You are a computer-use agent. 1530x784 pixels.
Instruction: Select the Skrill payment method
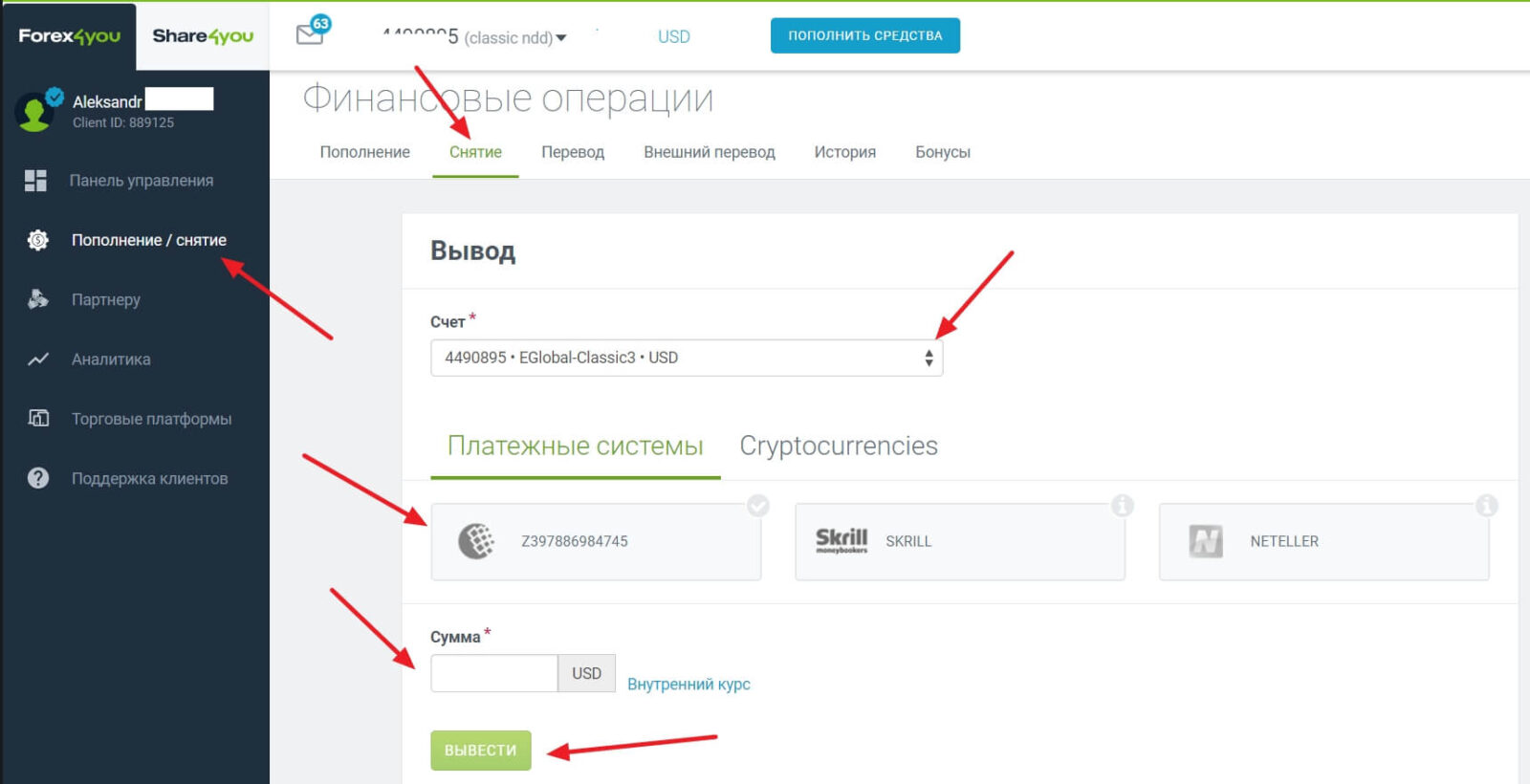pos(960,541)
